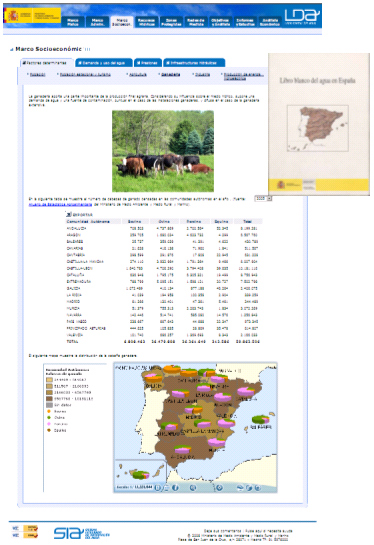Image resolution: width=374 pixels, height=545 pixels.
Task: Click the map scale value field
Action: point(143,488)
